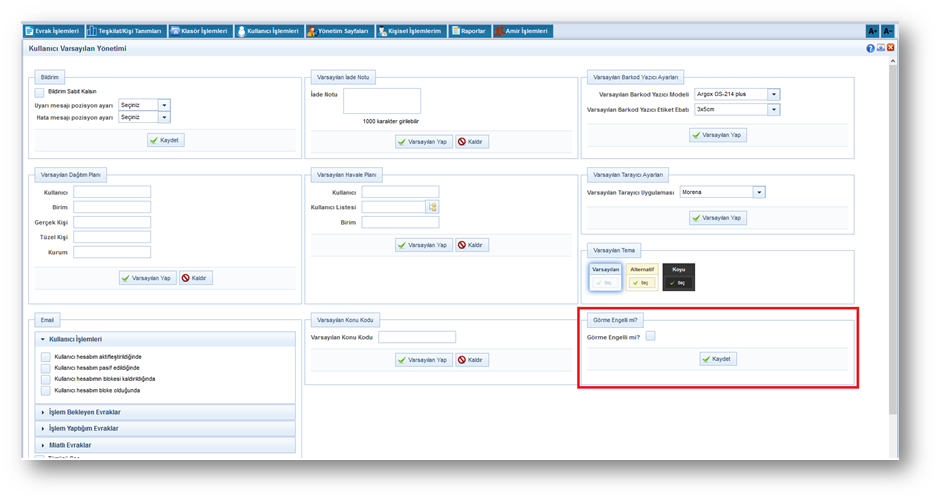
Task: Open help with the question mark icon
Action: click(870, 48)
